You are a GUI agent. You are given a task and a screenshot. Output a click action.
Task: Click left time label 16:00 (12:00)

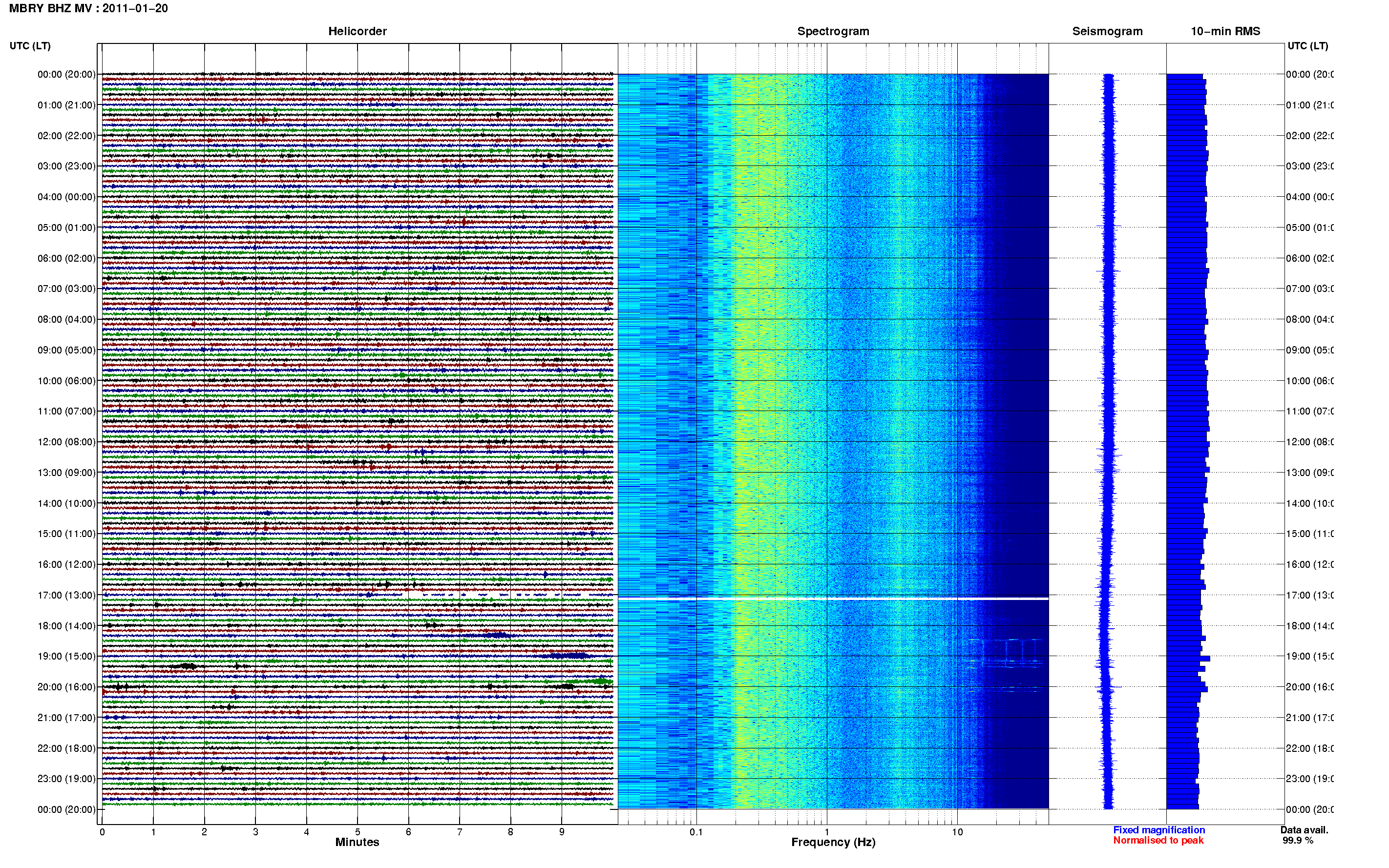[66, 564]
